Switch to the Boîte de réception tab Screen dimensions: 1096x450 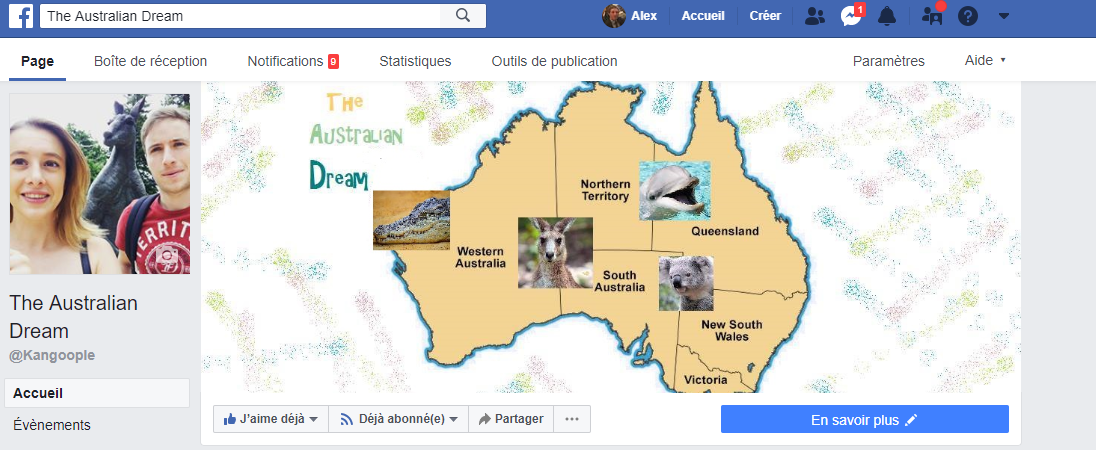click(150, 61)
